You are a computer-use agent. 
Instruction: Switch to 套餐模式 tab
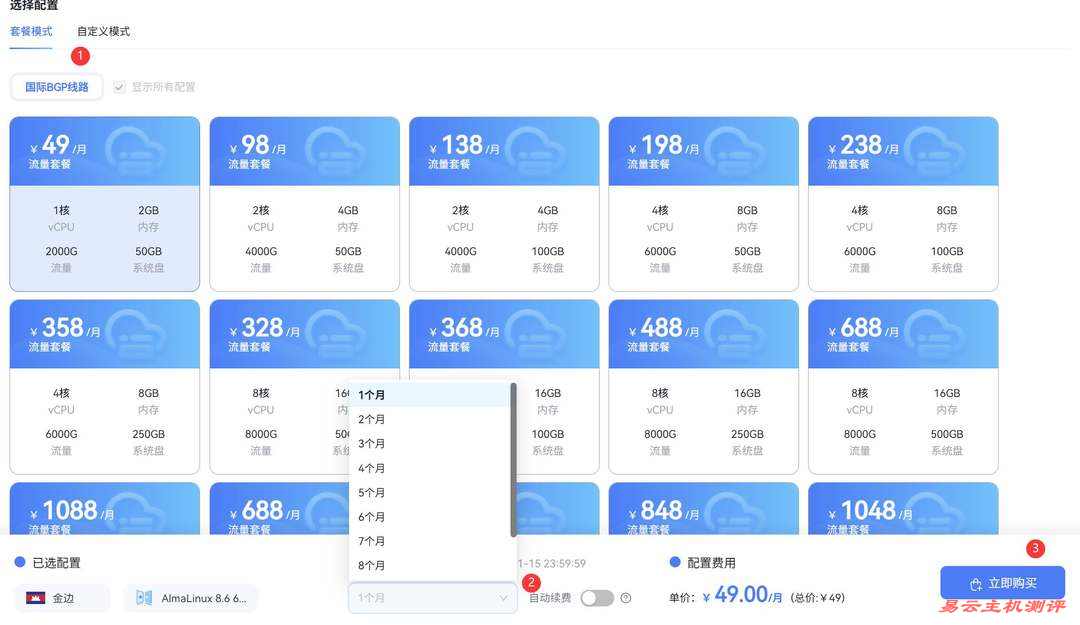coord(31,31)
